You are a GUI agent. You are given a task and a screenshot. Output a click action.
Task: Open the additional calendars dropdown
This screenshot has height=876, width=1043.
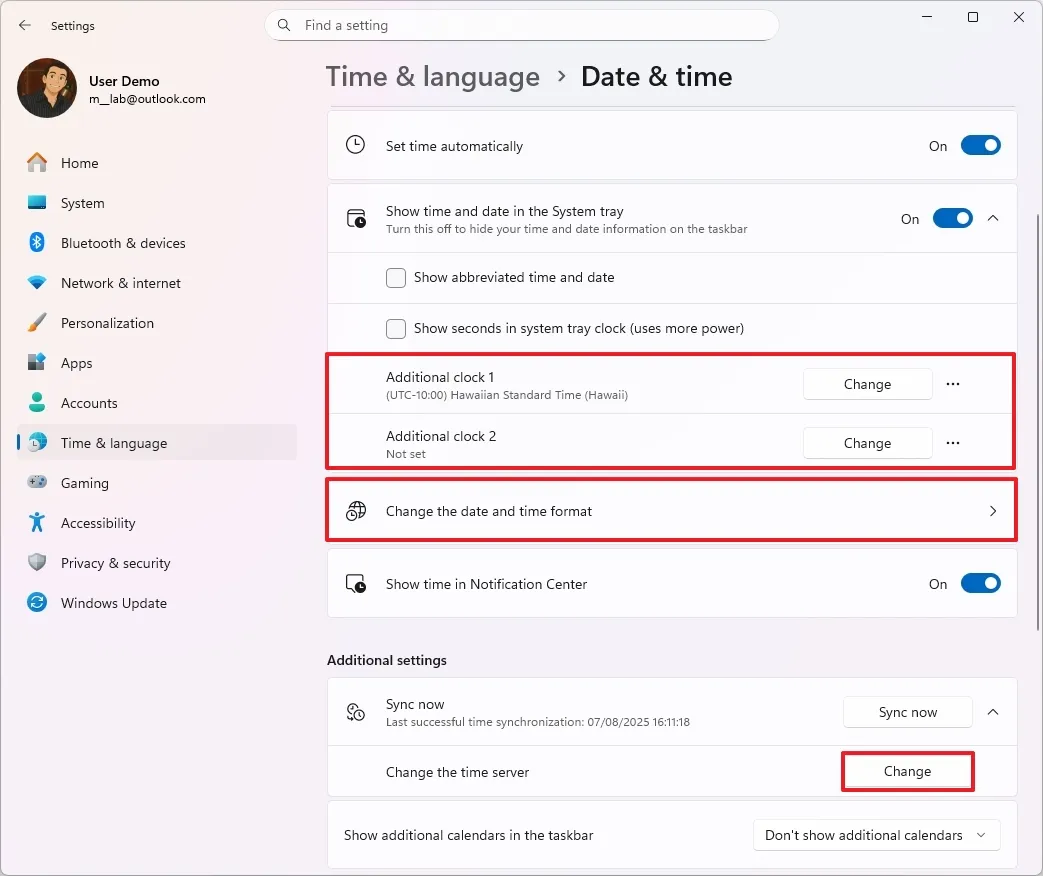click(875, 834)
